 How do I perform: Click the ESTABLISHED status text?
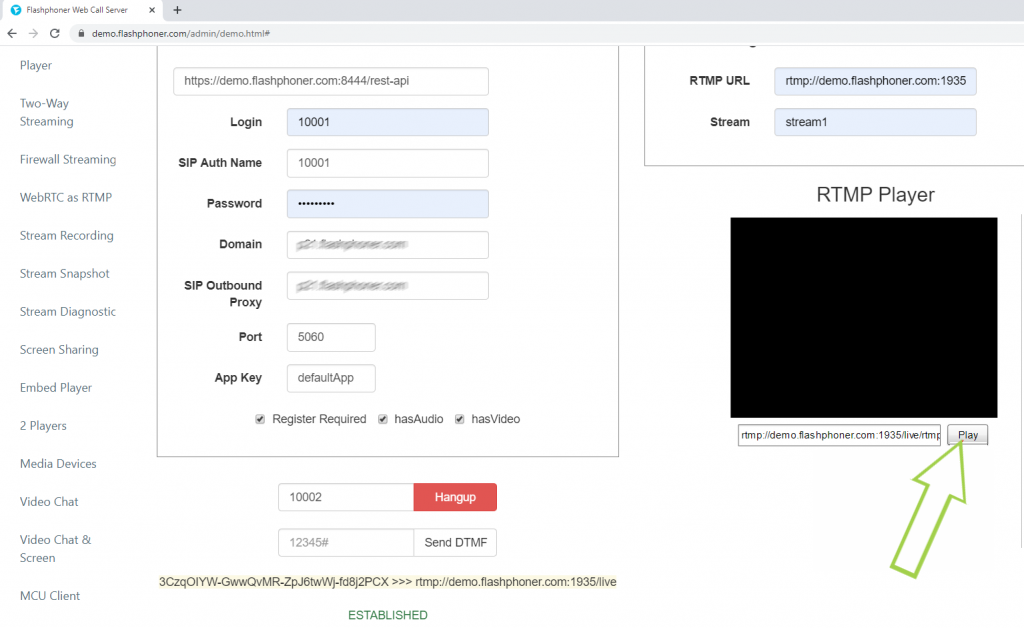pyautogui.click(x=388, y=615)
